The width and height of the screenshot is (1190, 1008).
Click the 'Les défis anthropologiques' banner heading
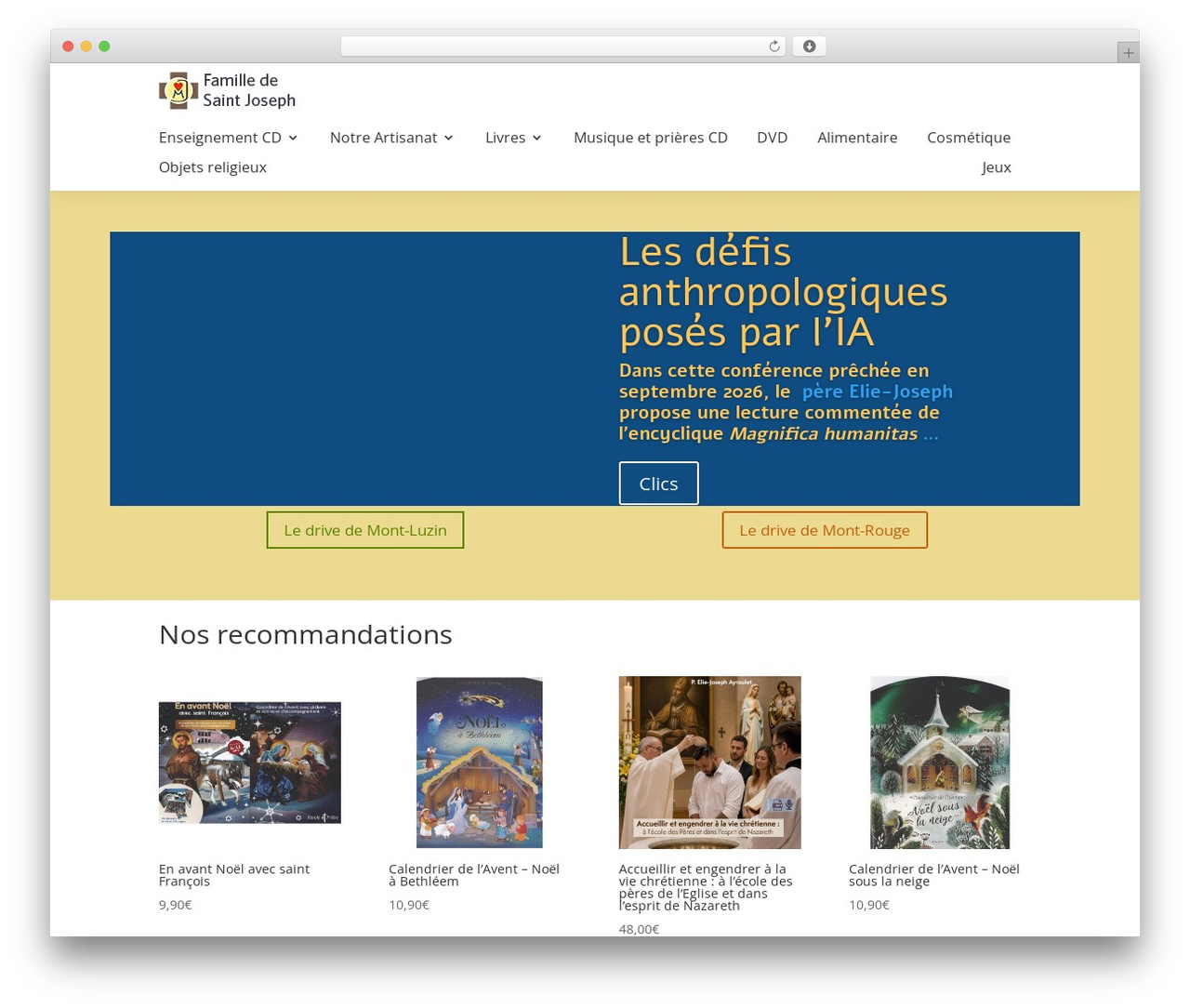coord(784,292)
